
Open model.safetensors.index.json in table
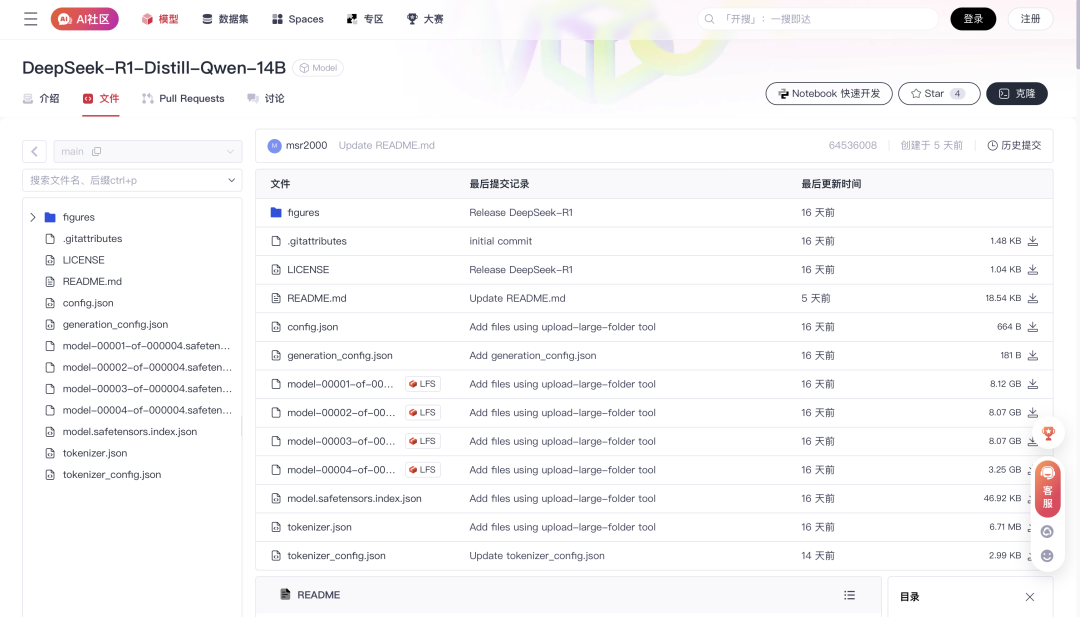point(354,499)
